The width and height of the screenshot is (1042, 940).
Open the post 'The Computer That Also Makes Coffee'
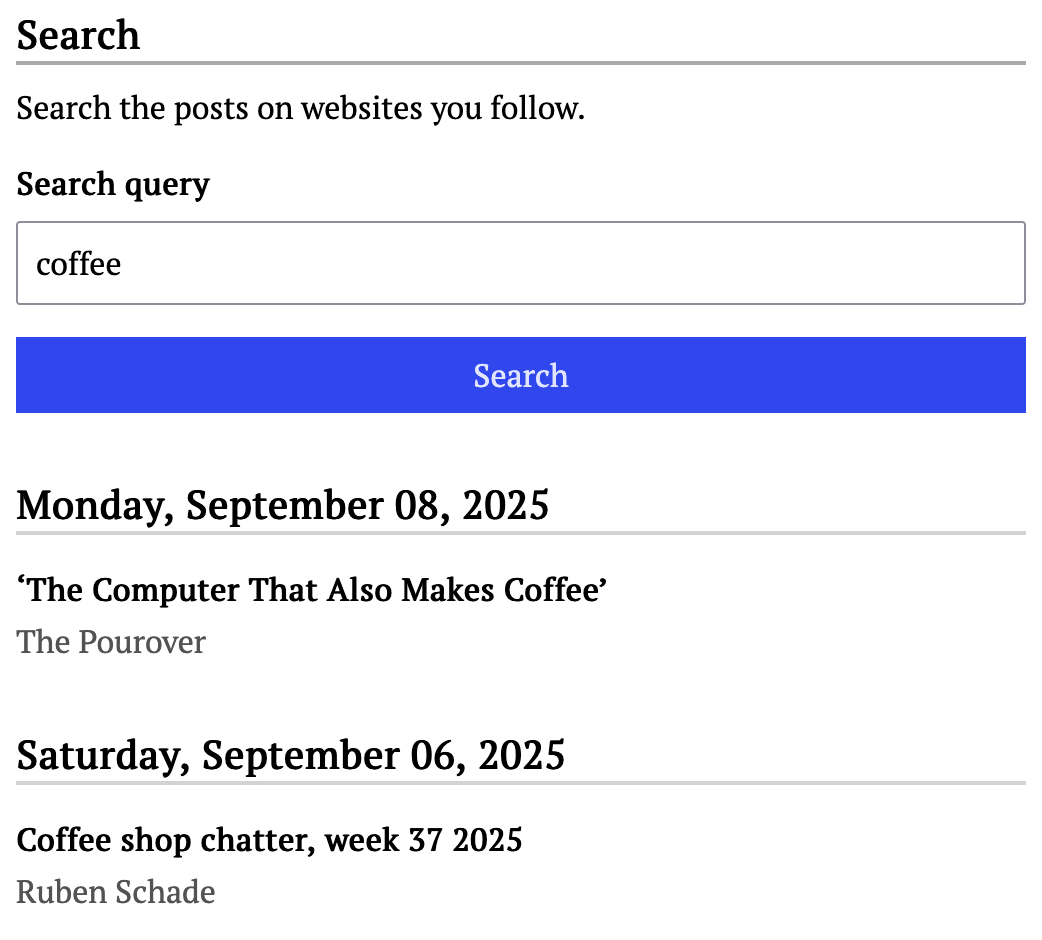tap(310, 590)
